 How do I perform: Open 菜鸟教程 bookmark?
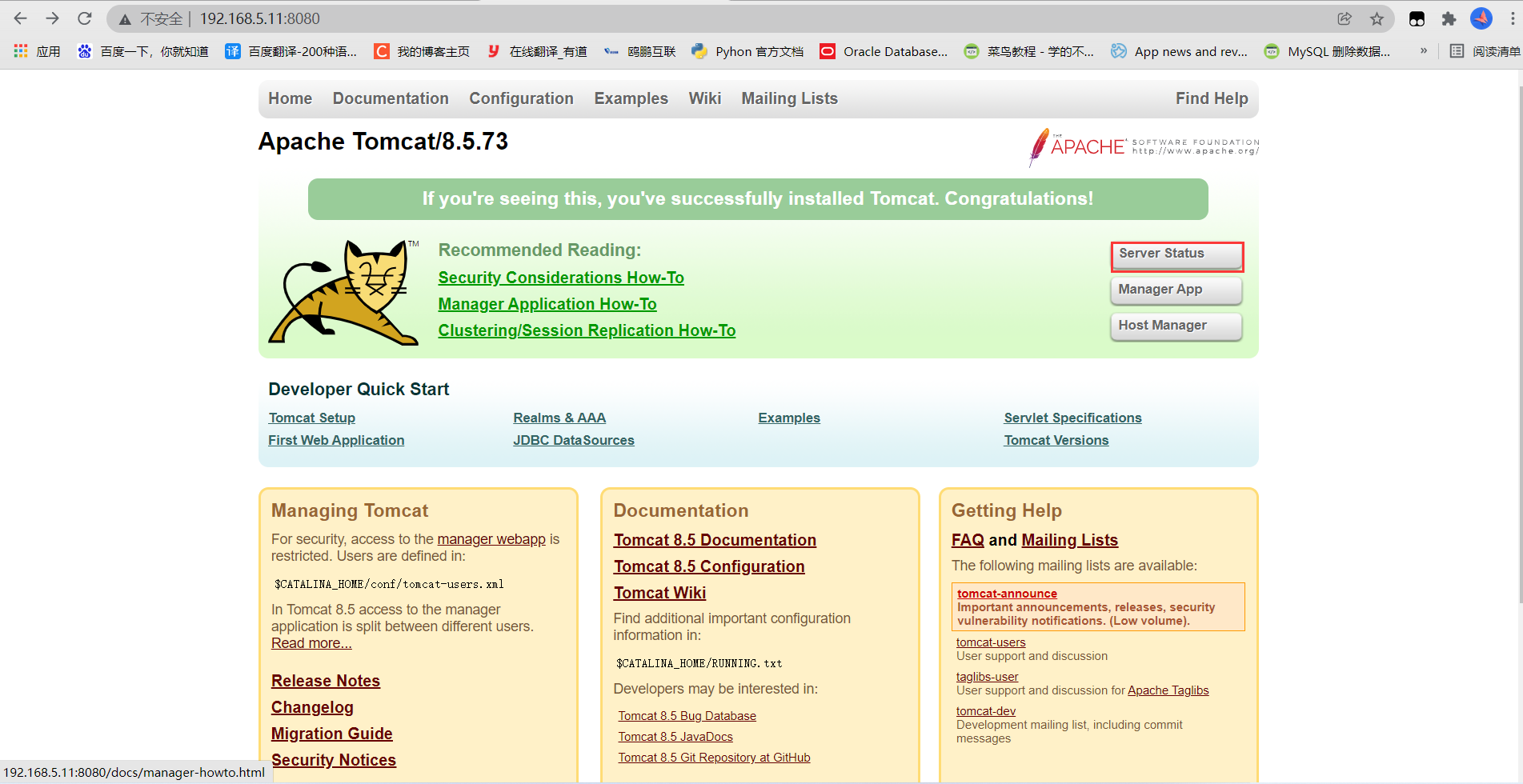coord(1029,51)
